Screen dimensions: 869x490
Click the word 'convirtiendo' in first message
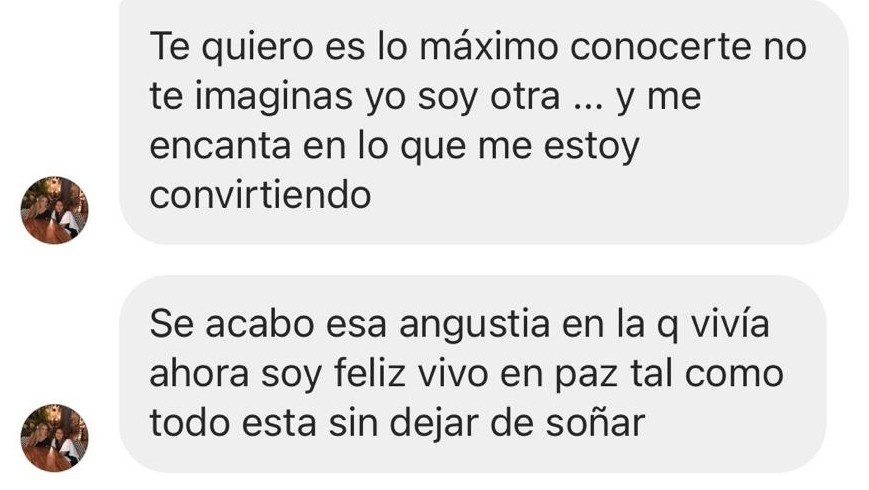pyautogui.click(x=260, y=195)
